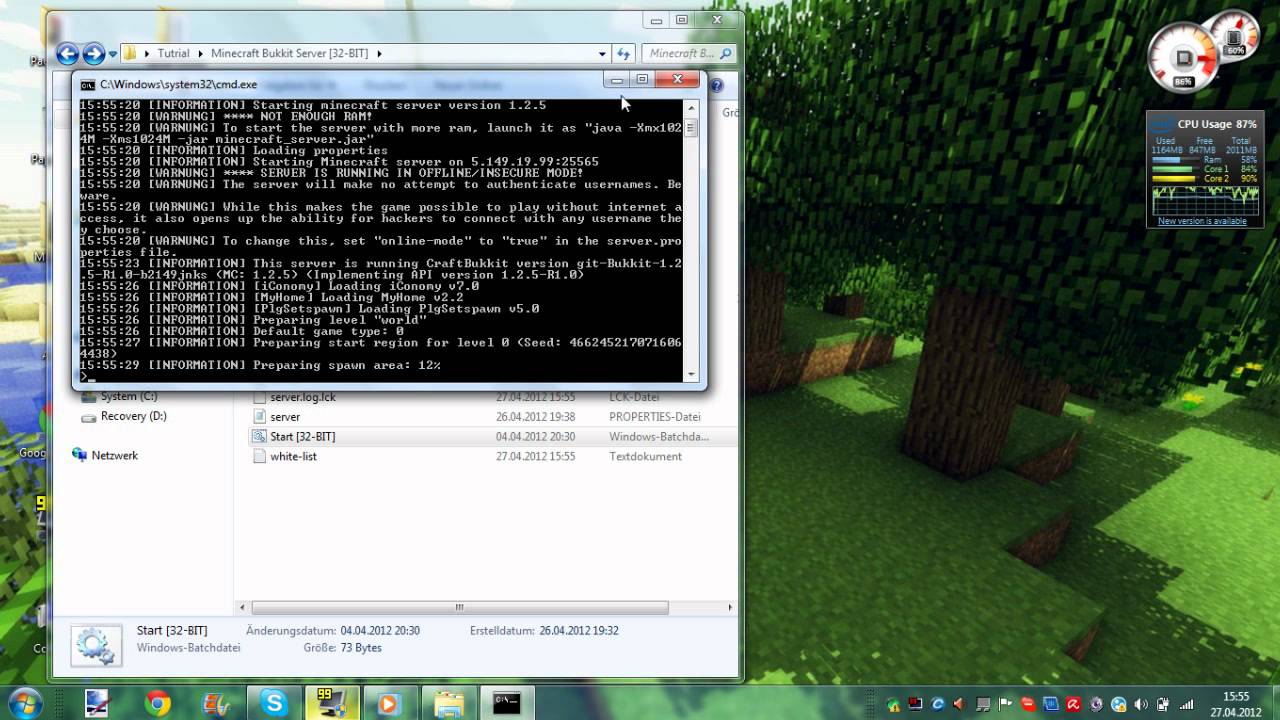The width and height of the screenshot is (1280, 720).
Task: Click horizontal scrollbar right arrow
Action: [730, 607]
